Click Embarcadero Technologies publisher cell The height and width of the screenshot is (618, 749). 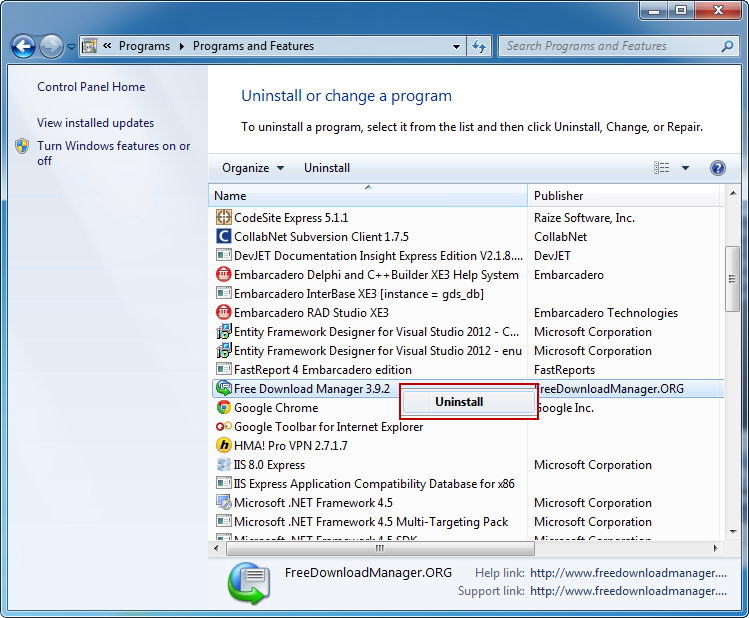605,313
